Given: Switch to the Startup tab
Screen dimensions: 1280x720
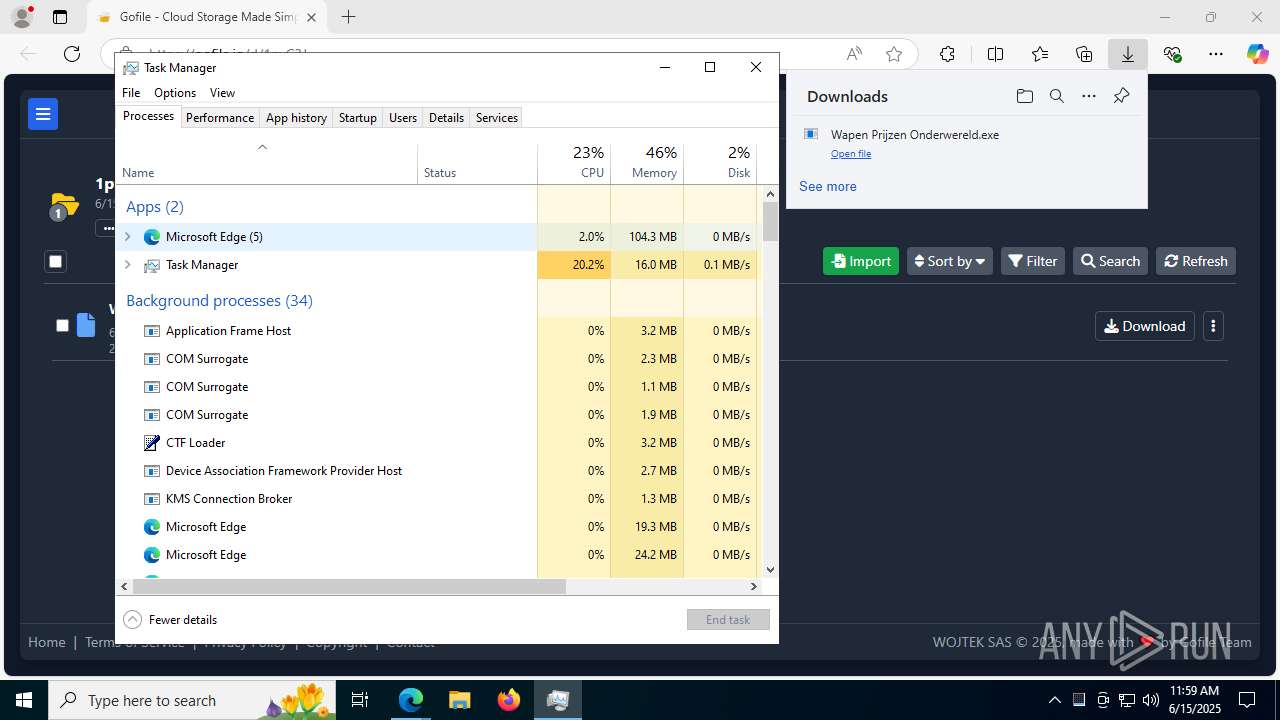Looking at the screenshot, I should pos(358,117).
